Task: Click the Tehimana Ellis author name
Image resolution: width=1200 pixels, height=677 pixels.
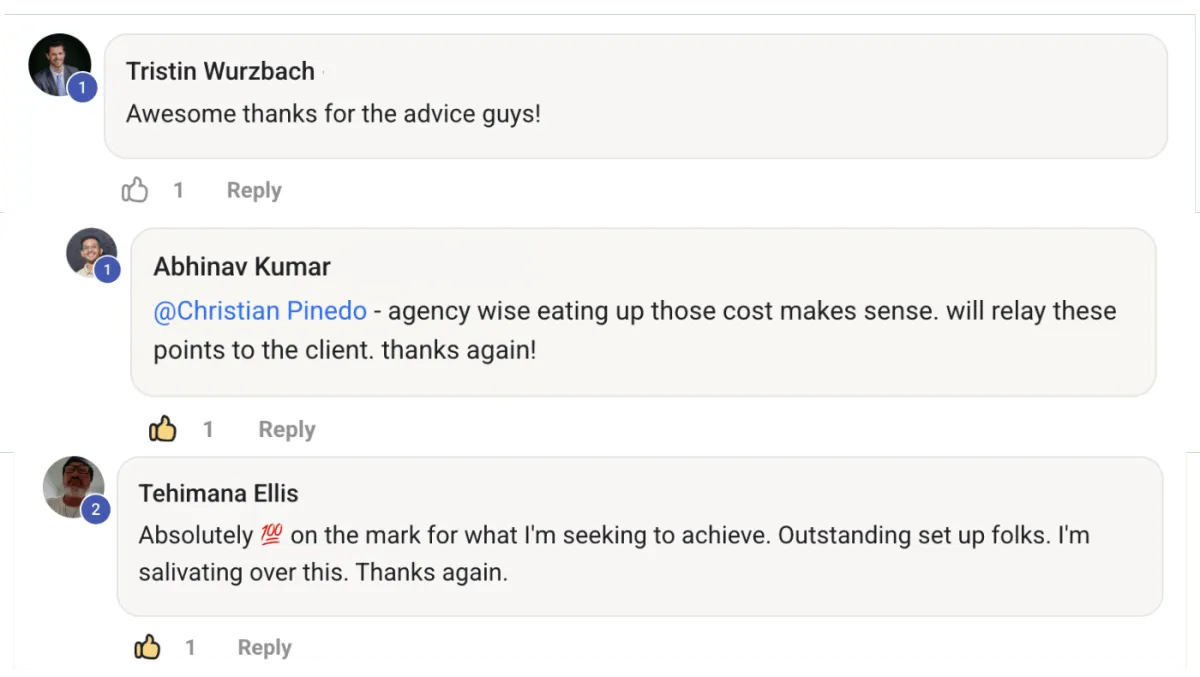Action: coord(218,493)
